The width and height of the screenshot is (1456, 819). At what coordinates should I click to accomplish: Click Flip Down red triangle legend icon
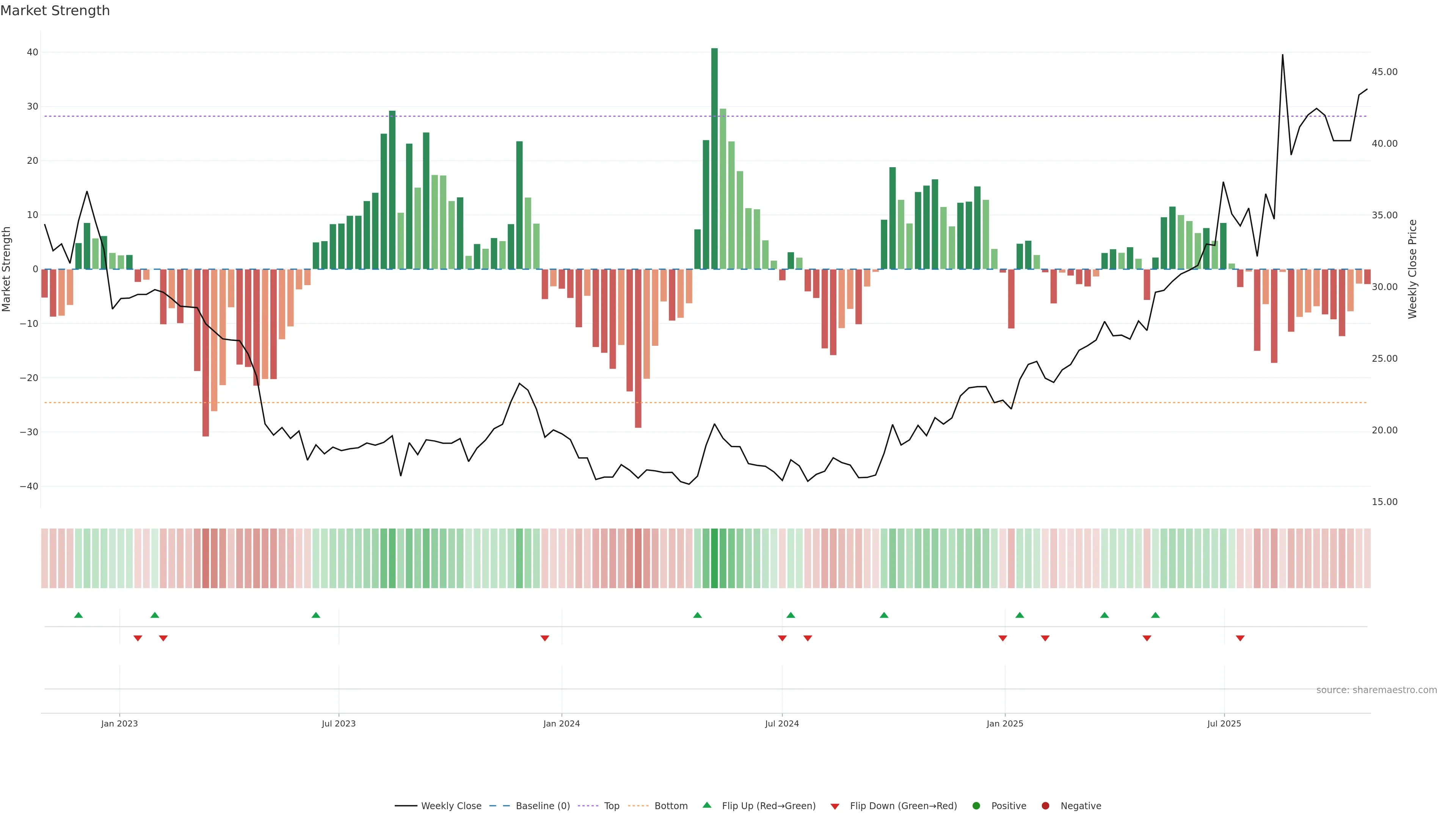835,806
